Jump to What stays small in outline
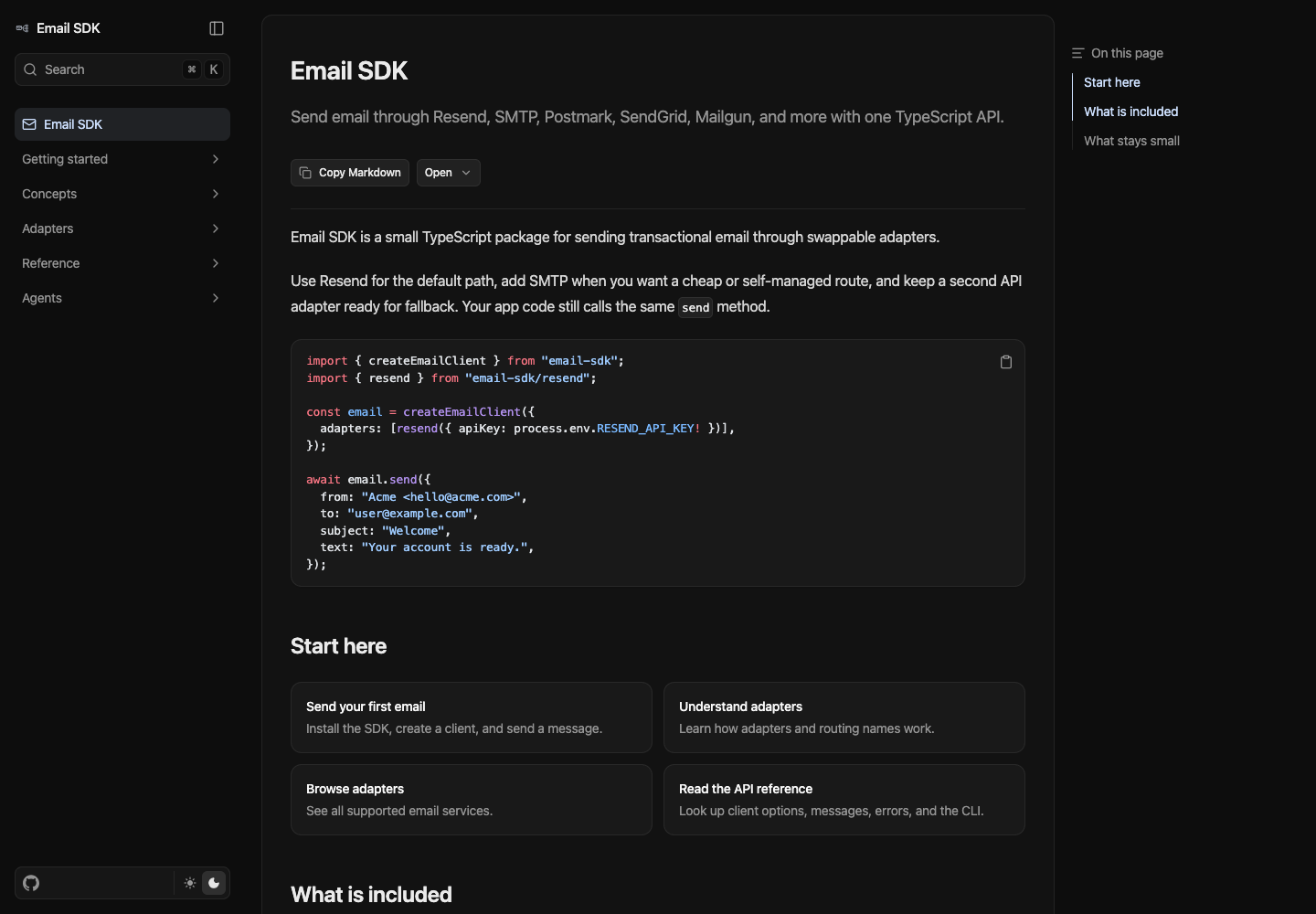 pos(1131,141)
